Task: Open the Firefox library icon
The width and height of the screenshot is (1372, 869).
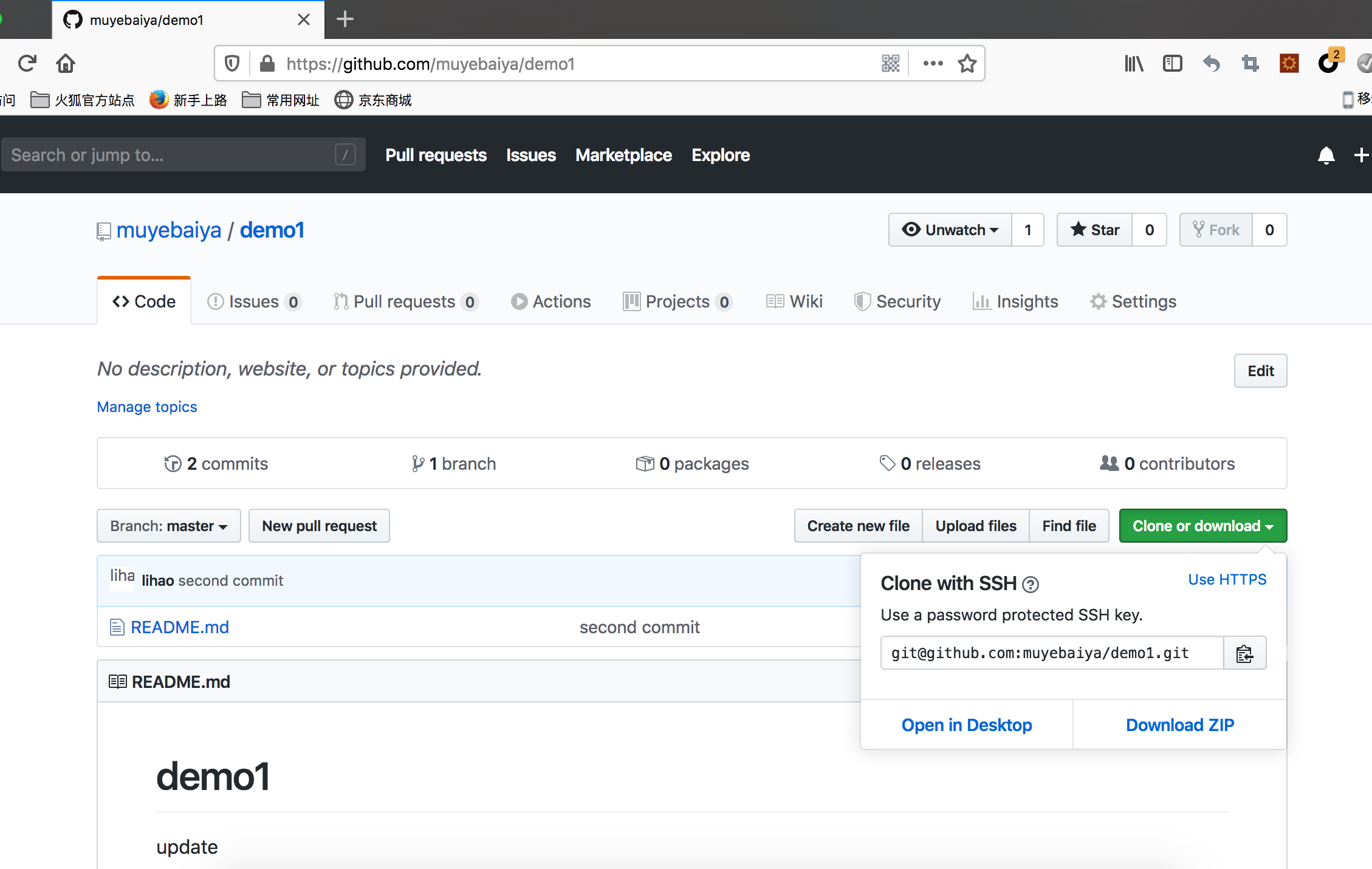Action: pyautogui.click(x=1134, y=63)
